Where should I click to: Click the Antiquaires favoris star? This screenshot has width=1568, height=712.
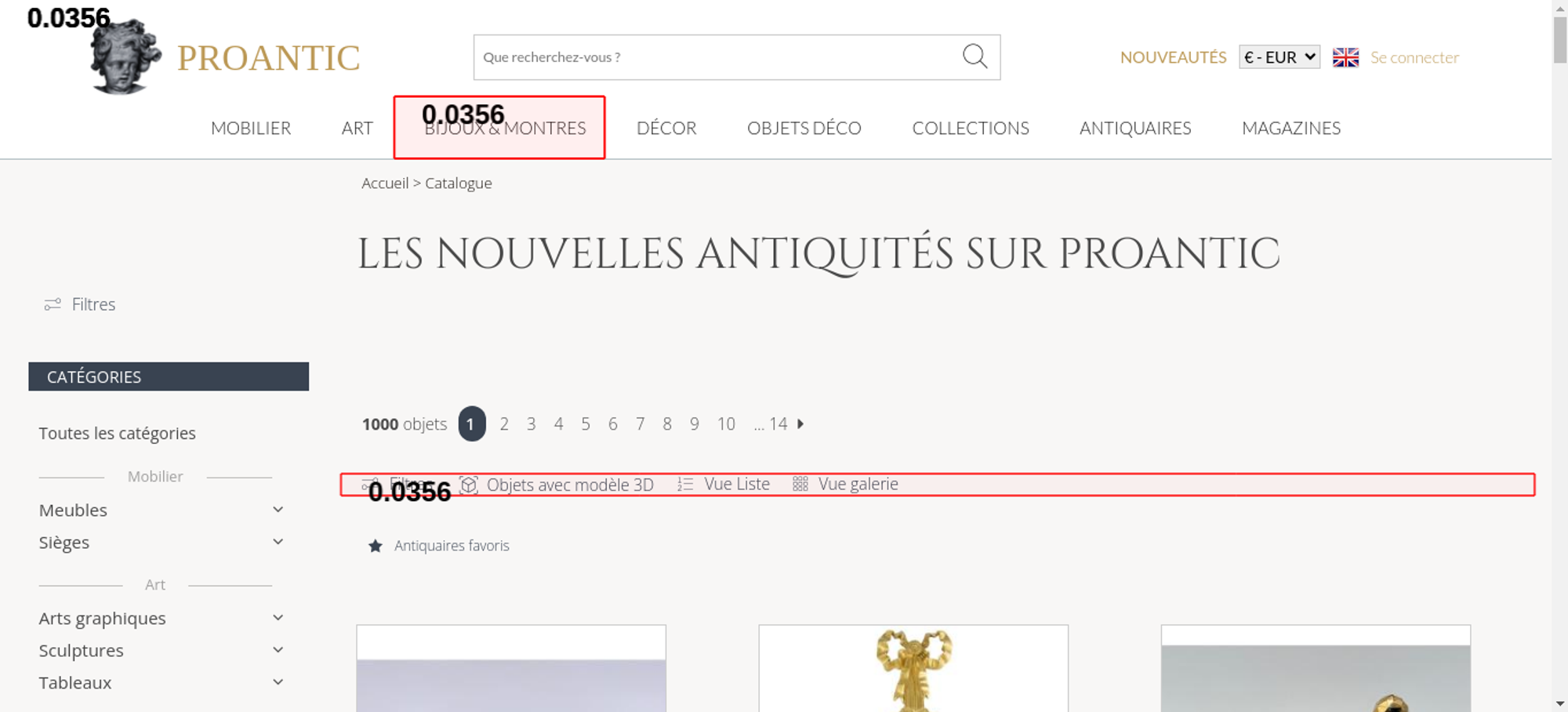coord(376,546)
